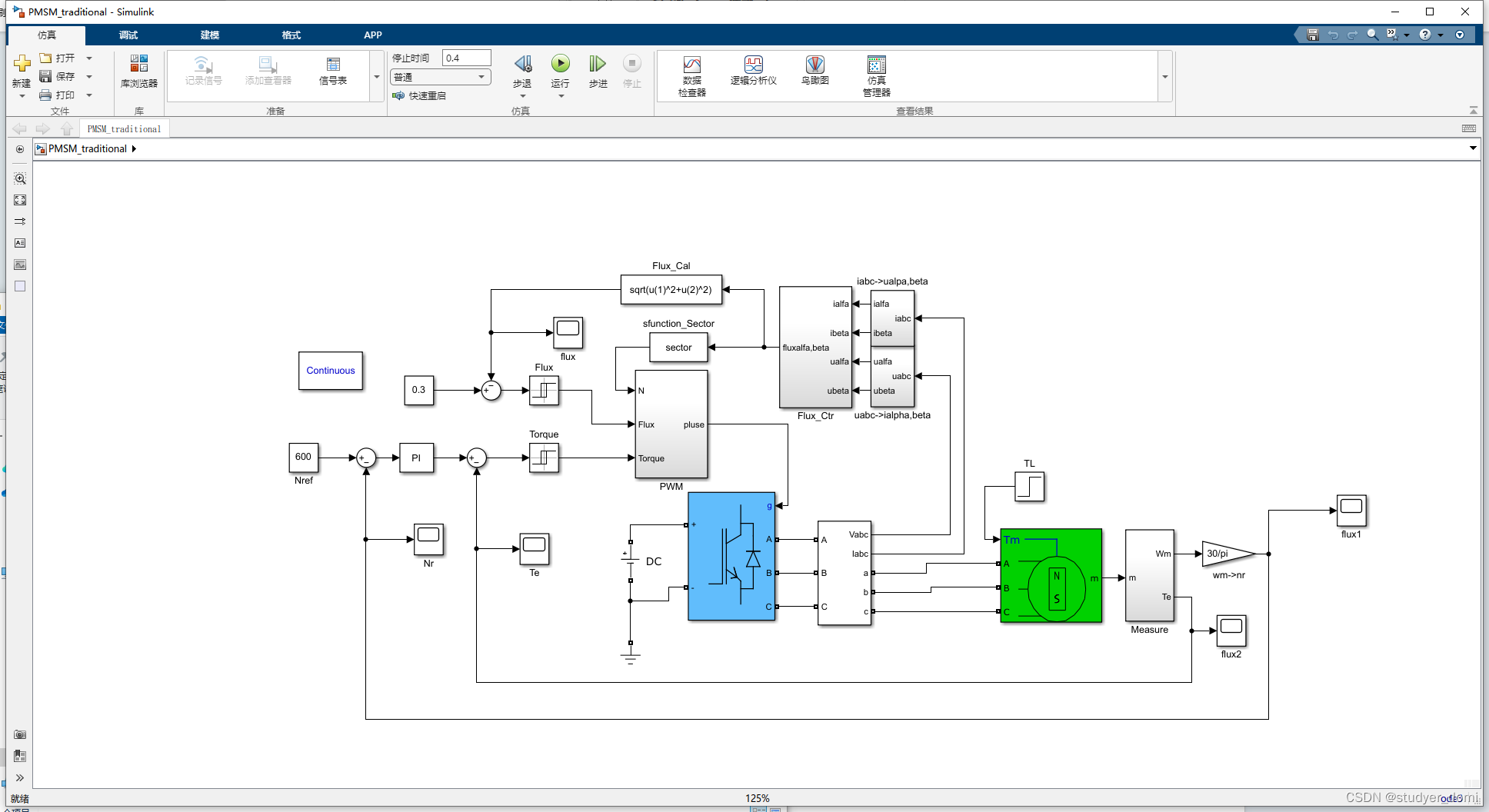
Task: Switch to the 调试 (Debug) ribbon tab
Action: tap(128, 35)
